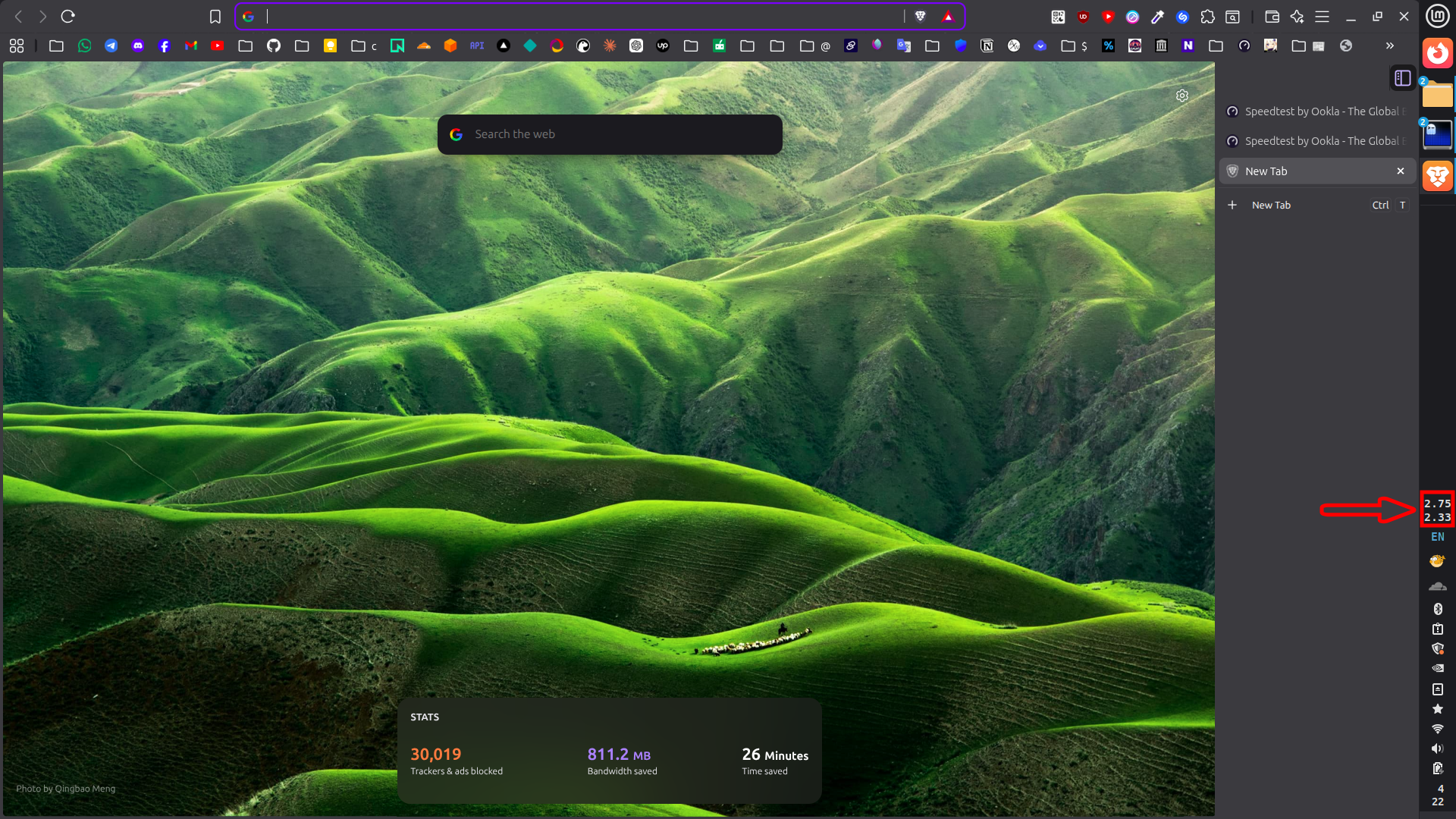Select the first Speedtest by Ookla tab
The height and width of the screenshot is (819, 1456).
[1316, 111]
